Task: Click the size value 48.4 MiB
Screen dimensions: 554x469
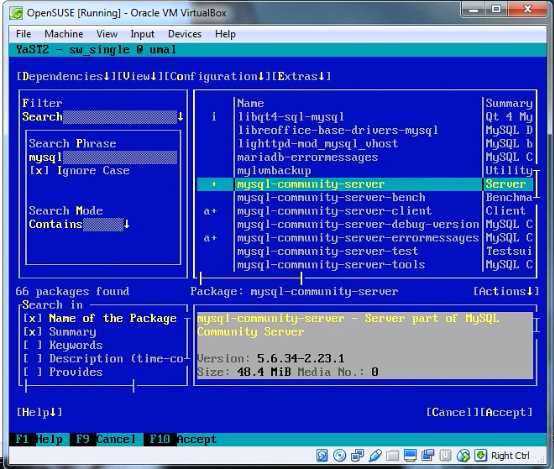Action: 264,372
